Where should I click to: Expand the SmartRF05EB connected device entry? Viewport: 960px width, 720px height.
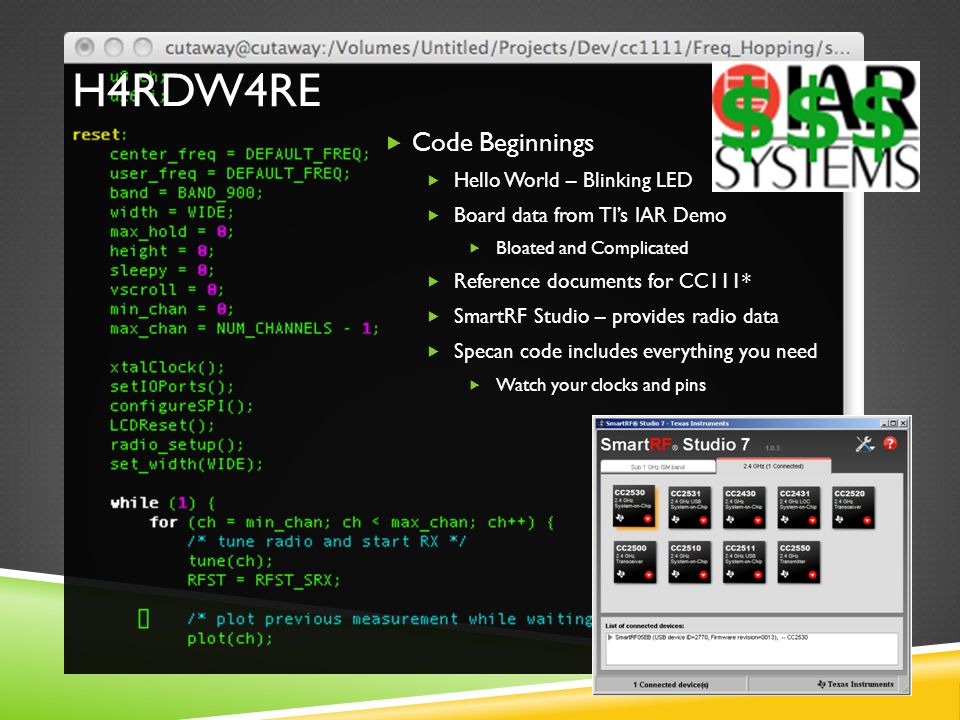(x=610, y=637)
